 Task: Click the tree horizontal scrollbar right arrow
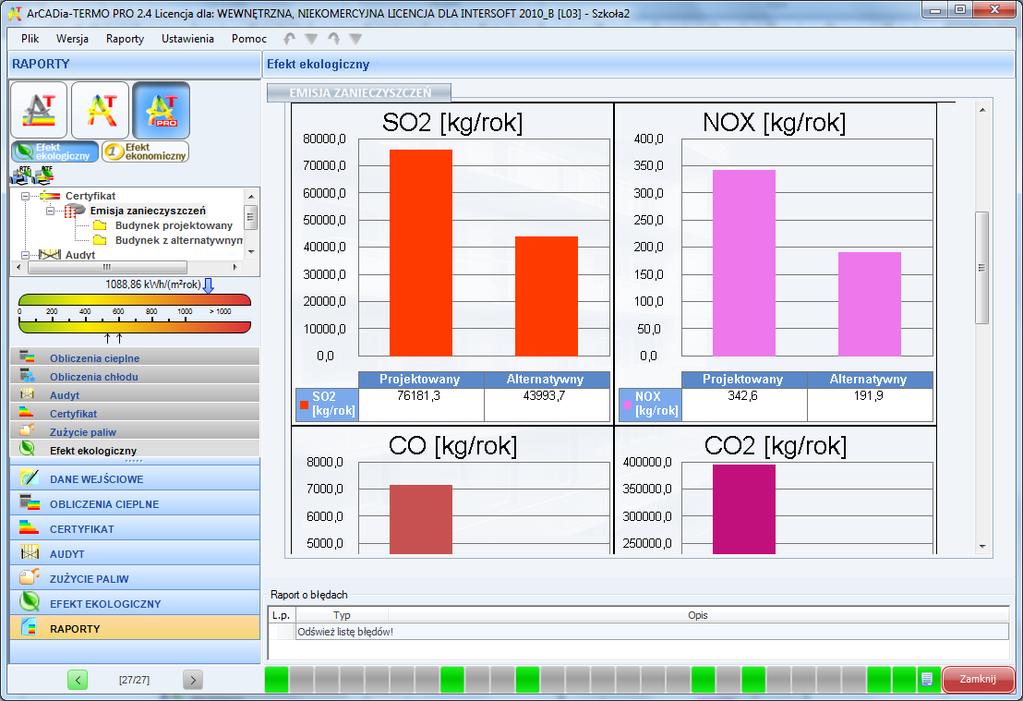click(x=236, y=267)
